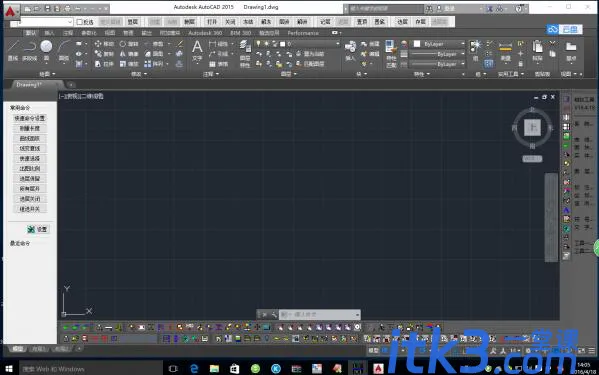Open the Table tool in Annotation panel
This screenshot has height=375, width=599.
pos(218,64)
